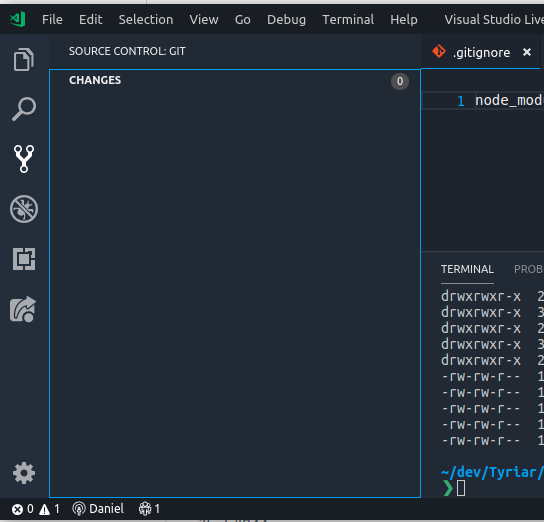Click the SOURCE CONTROL: GIT title
Screen dimensions: 544x522
point(127,51)
